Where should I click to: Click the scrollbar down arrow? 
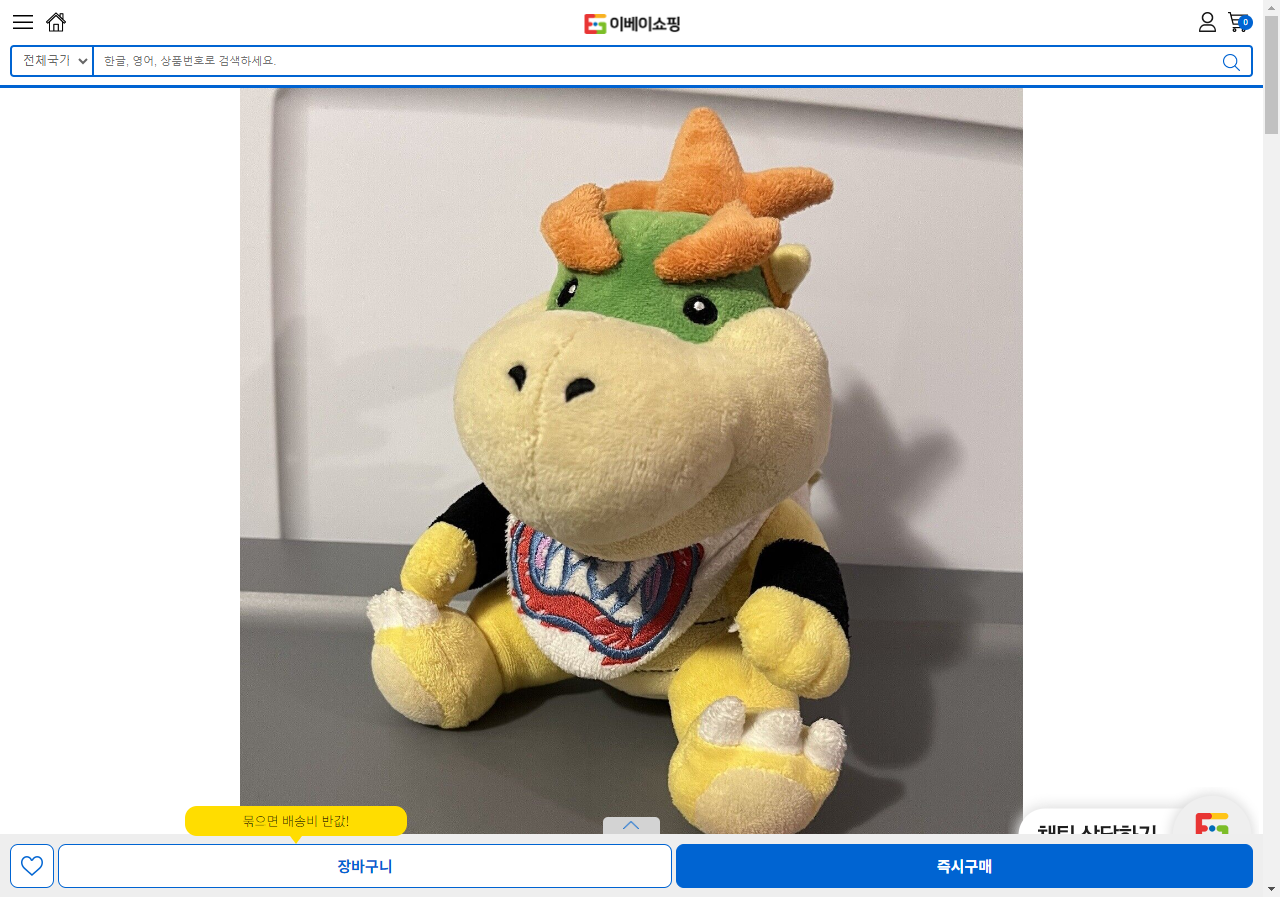click(1271, 888)
